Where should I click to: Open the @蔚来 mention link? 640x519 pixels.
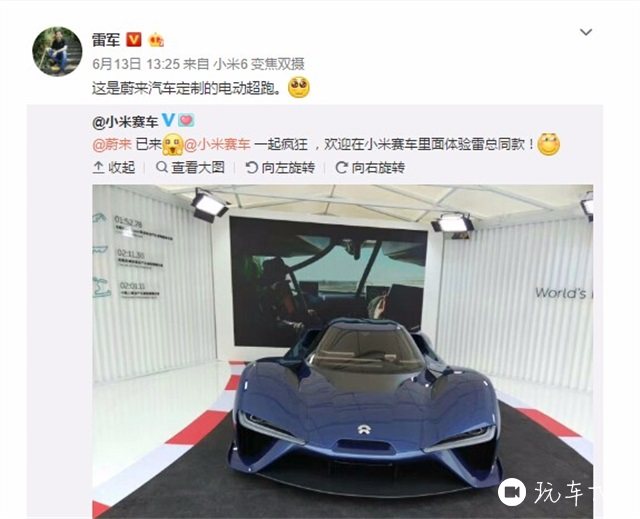112,144
